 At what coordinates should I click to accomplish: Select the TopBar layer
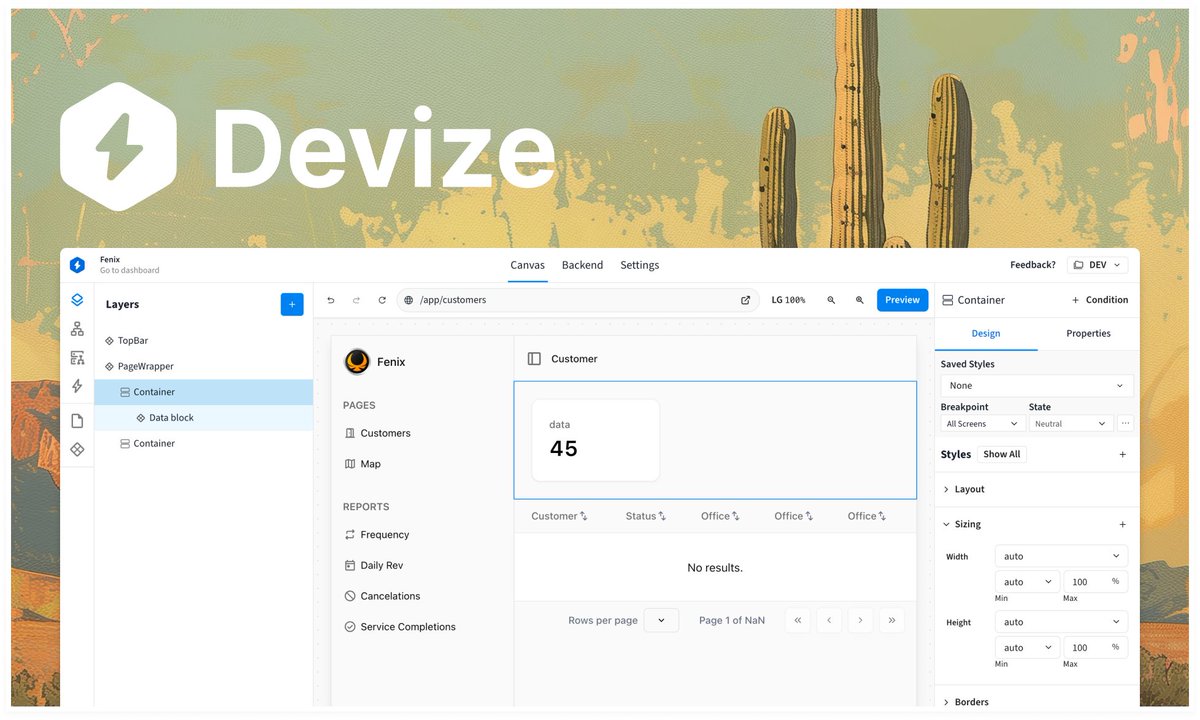pyautogui.click(x=204, y=341)
